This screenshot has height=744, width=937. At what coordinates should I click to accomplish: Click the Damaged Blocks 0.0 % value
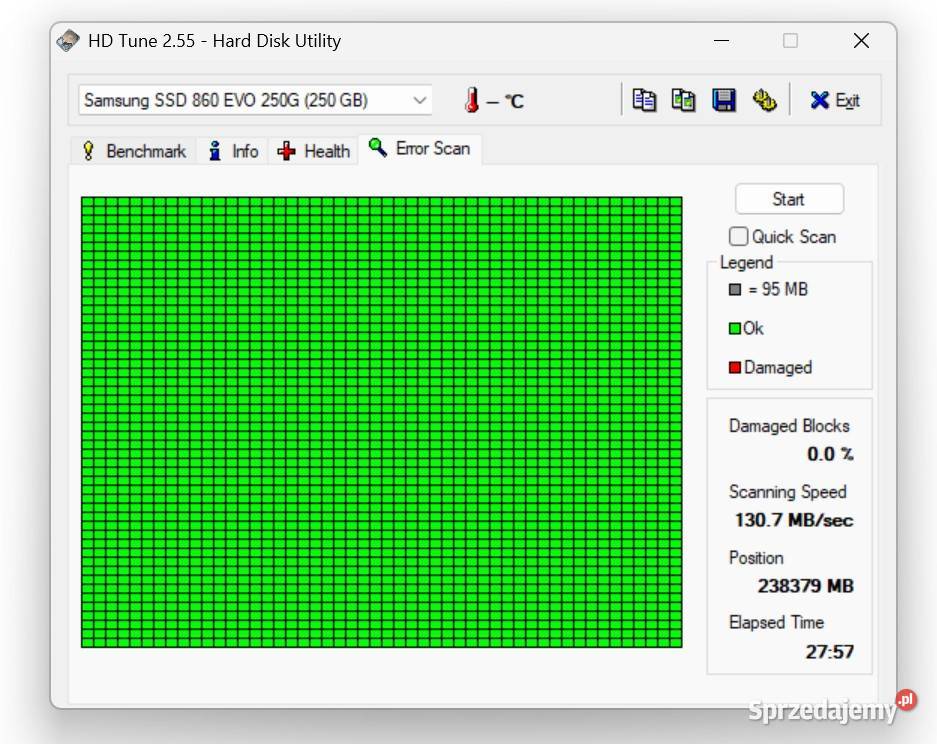(x=830, y=454)
